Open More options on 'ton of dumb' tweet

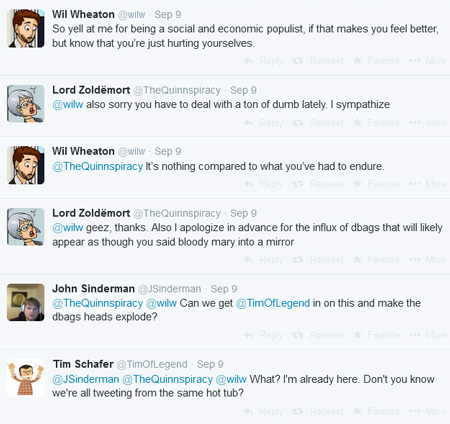(428, 123)
